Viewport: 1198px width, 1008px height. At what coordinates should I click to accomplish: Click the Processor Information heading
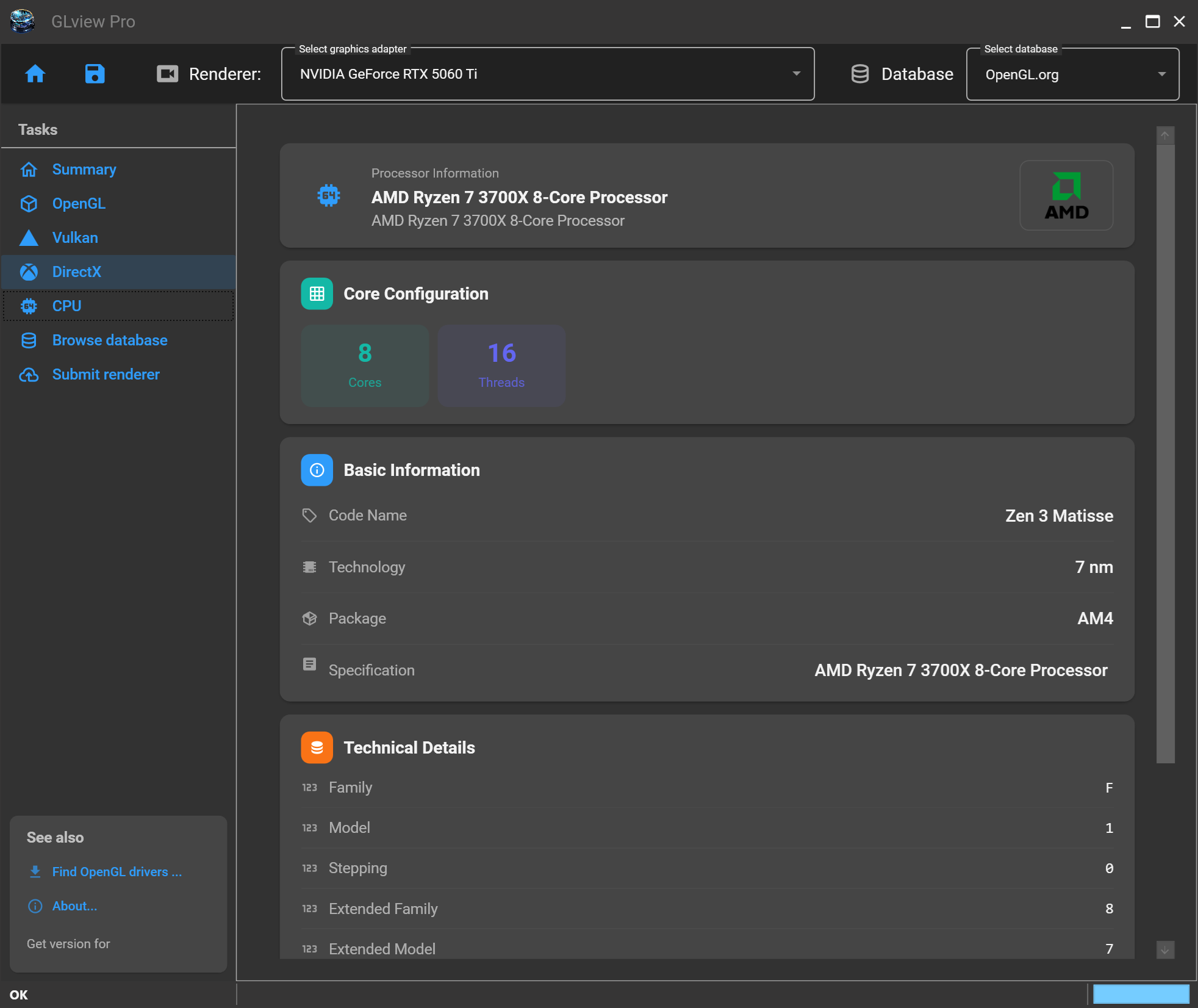(x=435, y=173)
